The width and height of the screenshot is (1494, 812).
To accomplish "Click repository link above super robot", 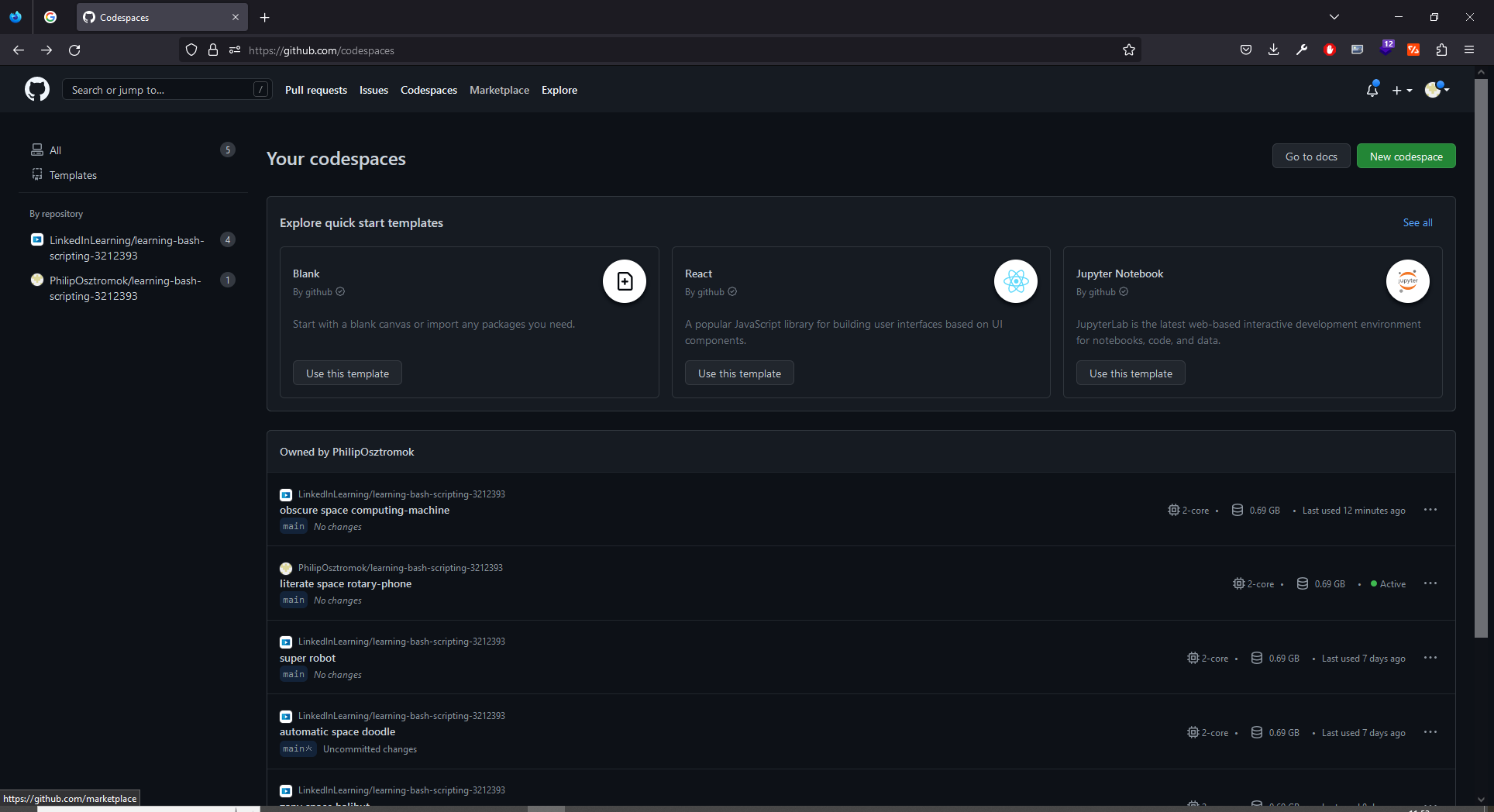I will point(401,642).
